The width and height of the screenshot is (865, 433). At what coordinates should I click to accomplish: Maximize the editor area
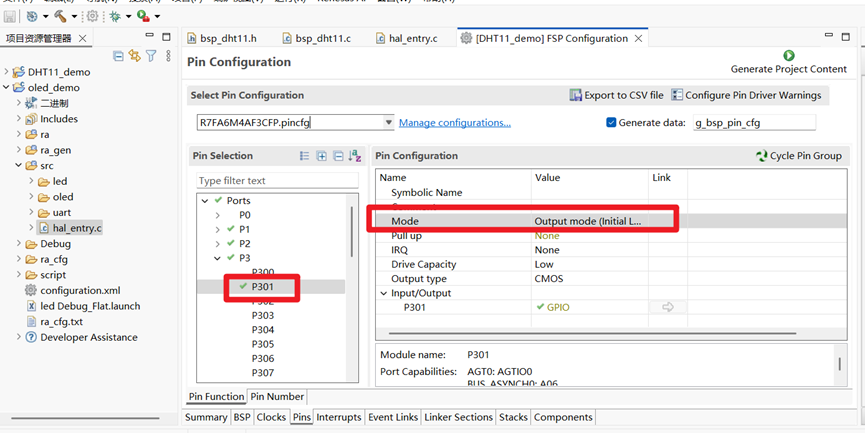pyautogui.click(x=845, y=37)
